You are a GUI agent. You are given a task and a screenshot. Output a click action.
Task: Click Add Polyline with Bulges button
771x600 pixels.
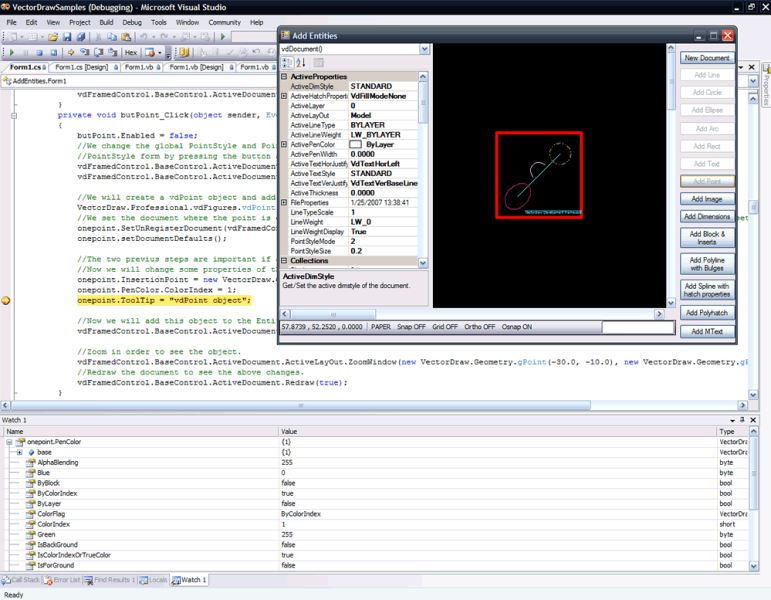[x=707, y=264]
